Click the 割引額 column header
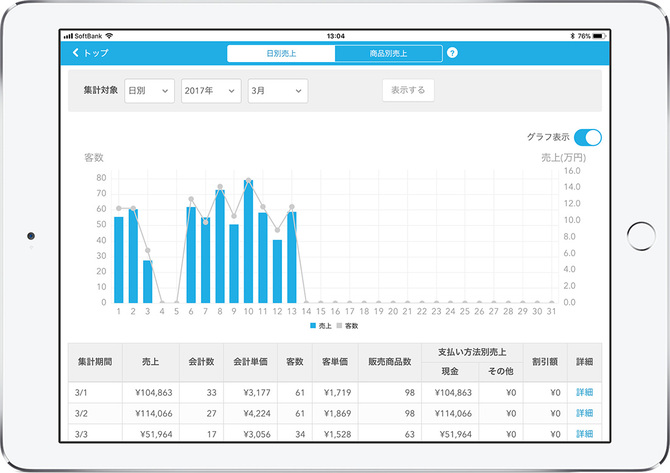This screenshot has width=670, height=473. pyautogui.click(x=545, y=362)
